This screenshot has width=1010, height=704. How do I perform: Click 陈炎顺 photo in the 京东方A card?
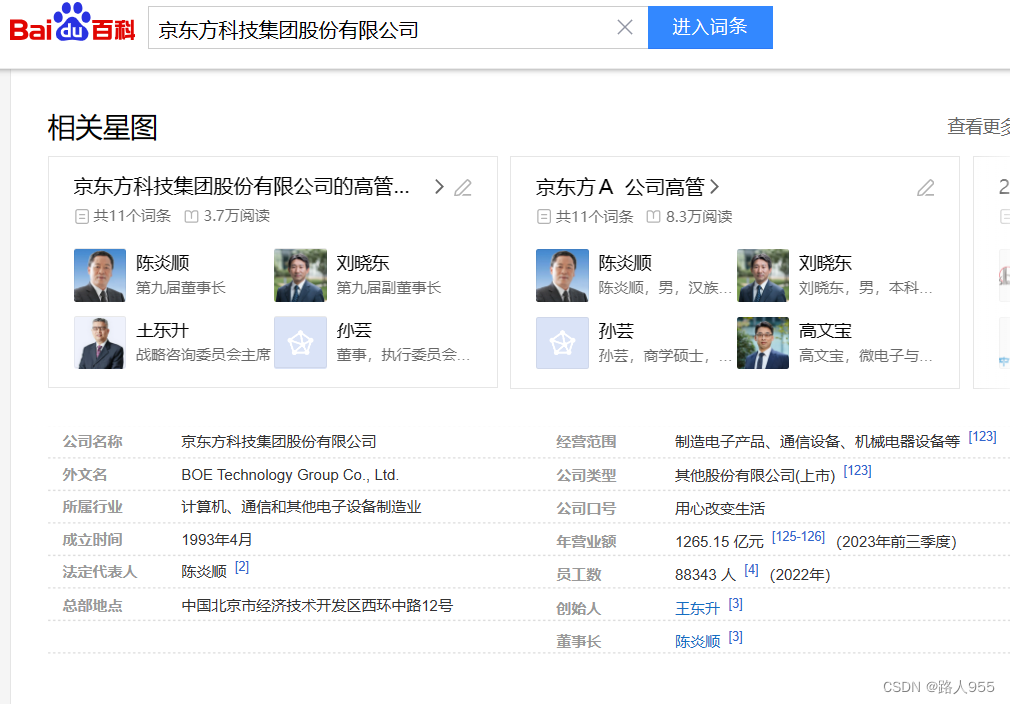pos(562,275)
